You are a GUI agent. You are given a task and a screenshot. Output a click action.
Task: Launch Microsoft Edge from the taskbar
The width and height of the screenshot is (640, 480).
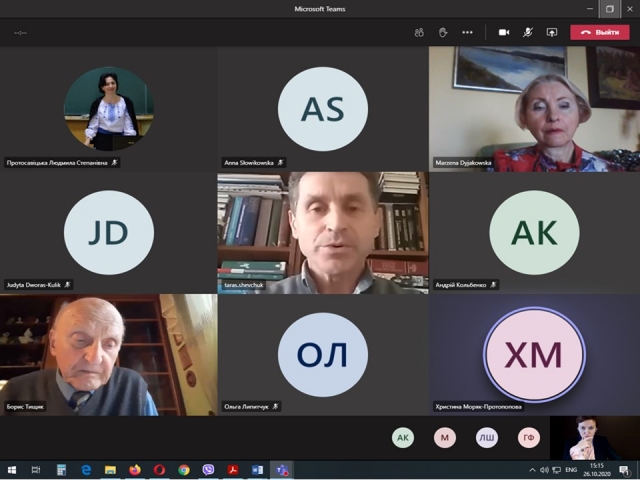pos(86,470)
